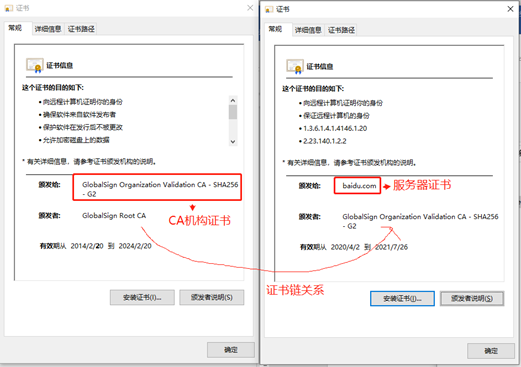
Task: Click 安装证书 button in left certificate window
Action: tap(142, 297)
